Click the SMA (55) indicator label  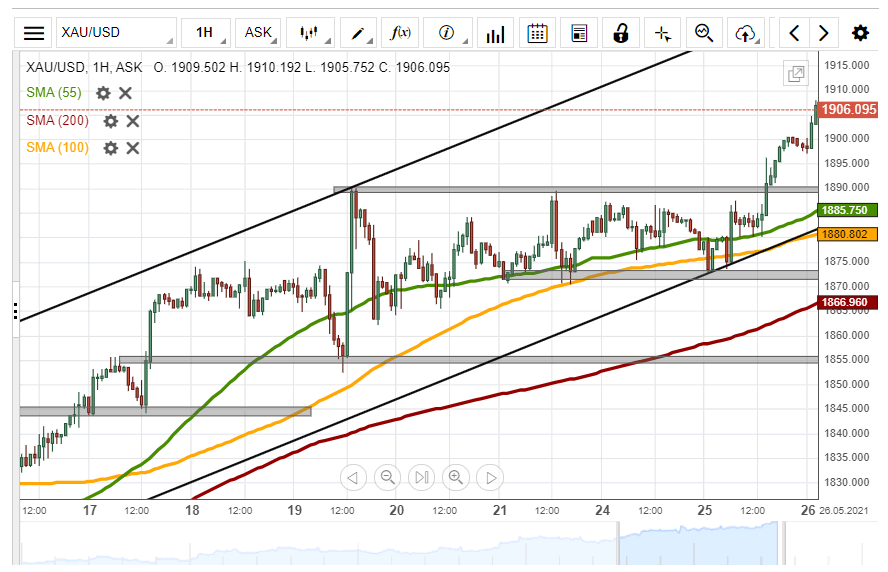[x=54, y=93]
